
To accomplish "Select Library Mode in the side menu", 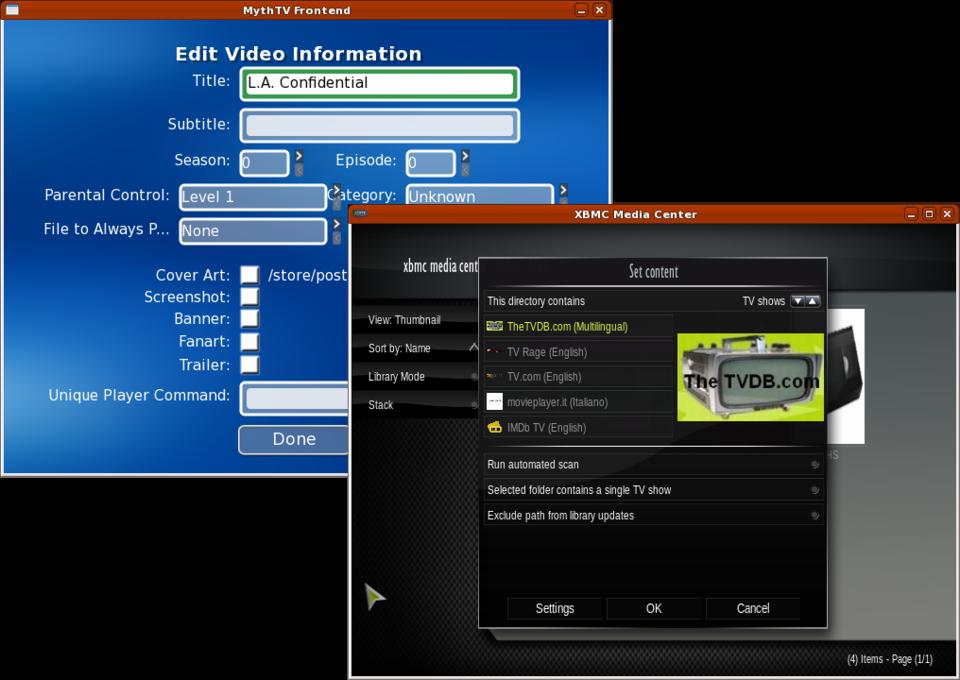I will pyautogui.click(x=397, y=377).
